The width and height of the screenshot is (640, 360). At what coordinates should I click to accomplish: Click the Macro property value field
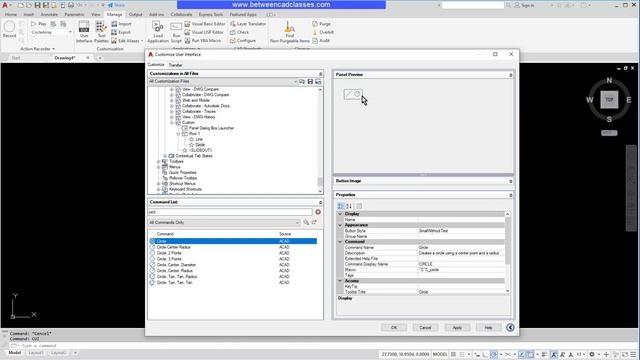pyautogui.click(x=461, y=270)
